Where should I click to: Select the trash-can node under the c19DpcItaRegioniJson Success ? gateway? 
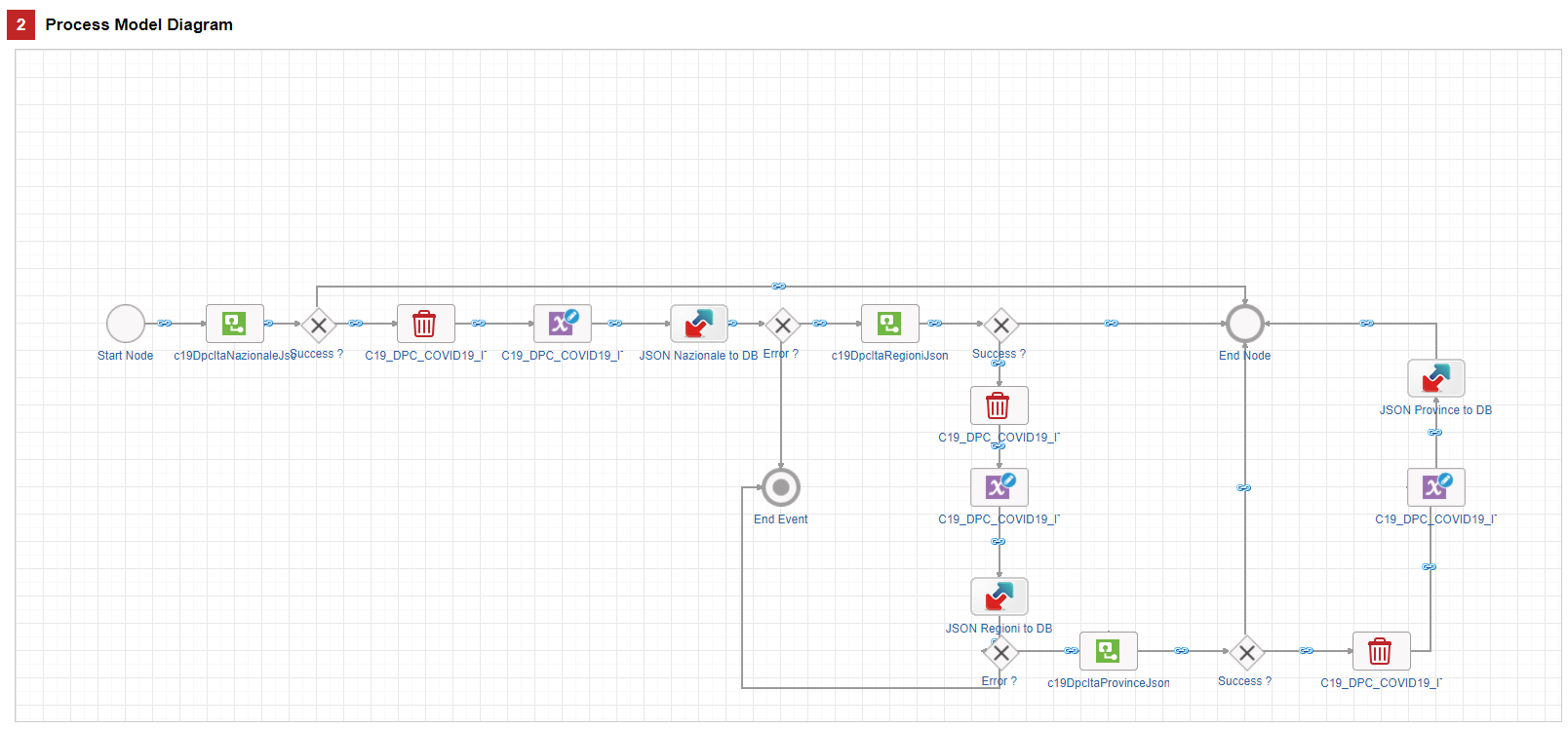point(999,405)
